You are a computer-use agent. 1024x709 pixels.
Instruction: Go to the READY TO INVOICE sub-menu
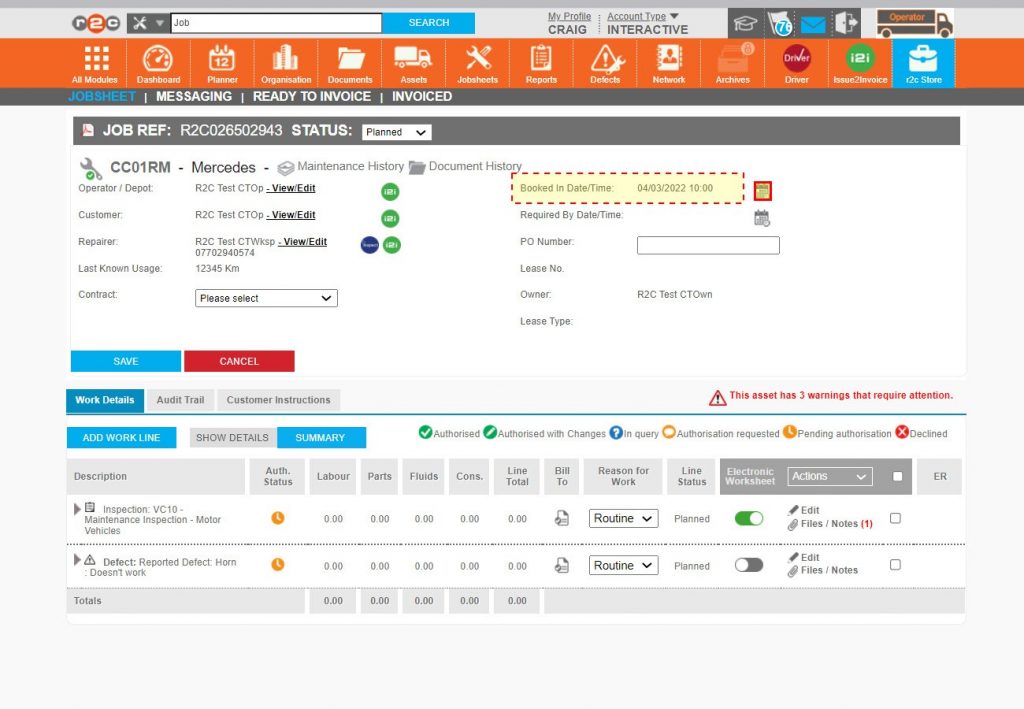[x=312, y=97]
